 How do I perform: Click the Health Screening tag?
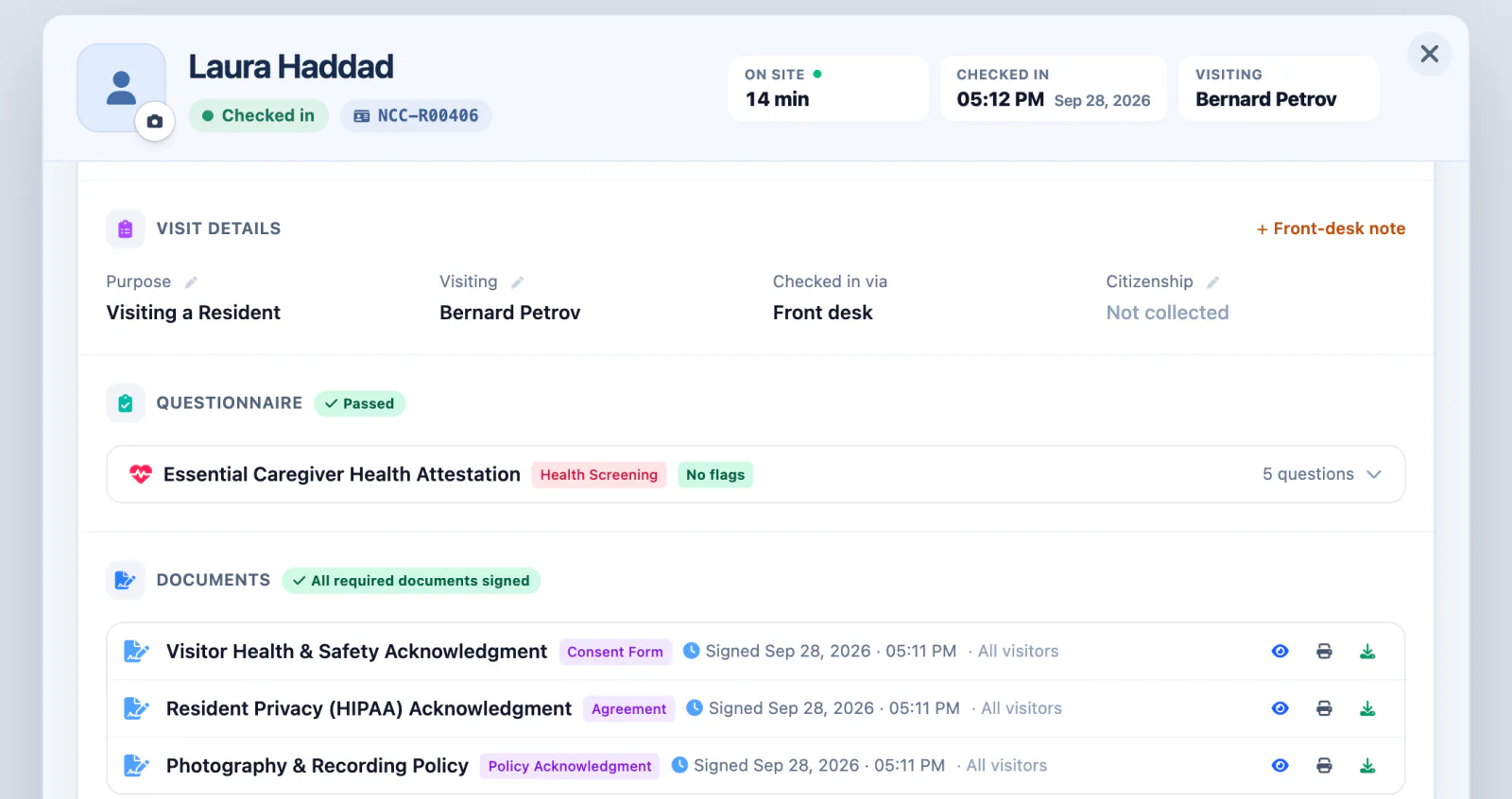click(598, 474)
